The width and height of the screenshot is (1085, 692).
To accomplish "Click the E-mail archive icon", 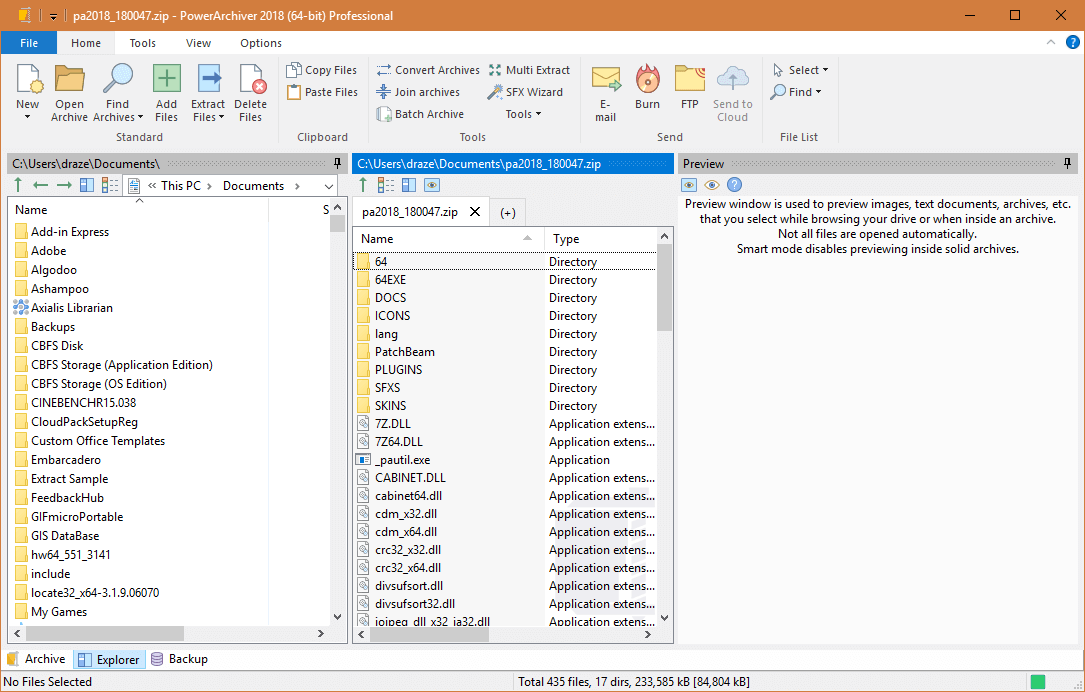I will 605,79.
